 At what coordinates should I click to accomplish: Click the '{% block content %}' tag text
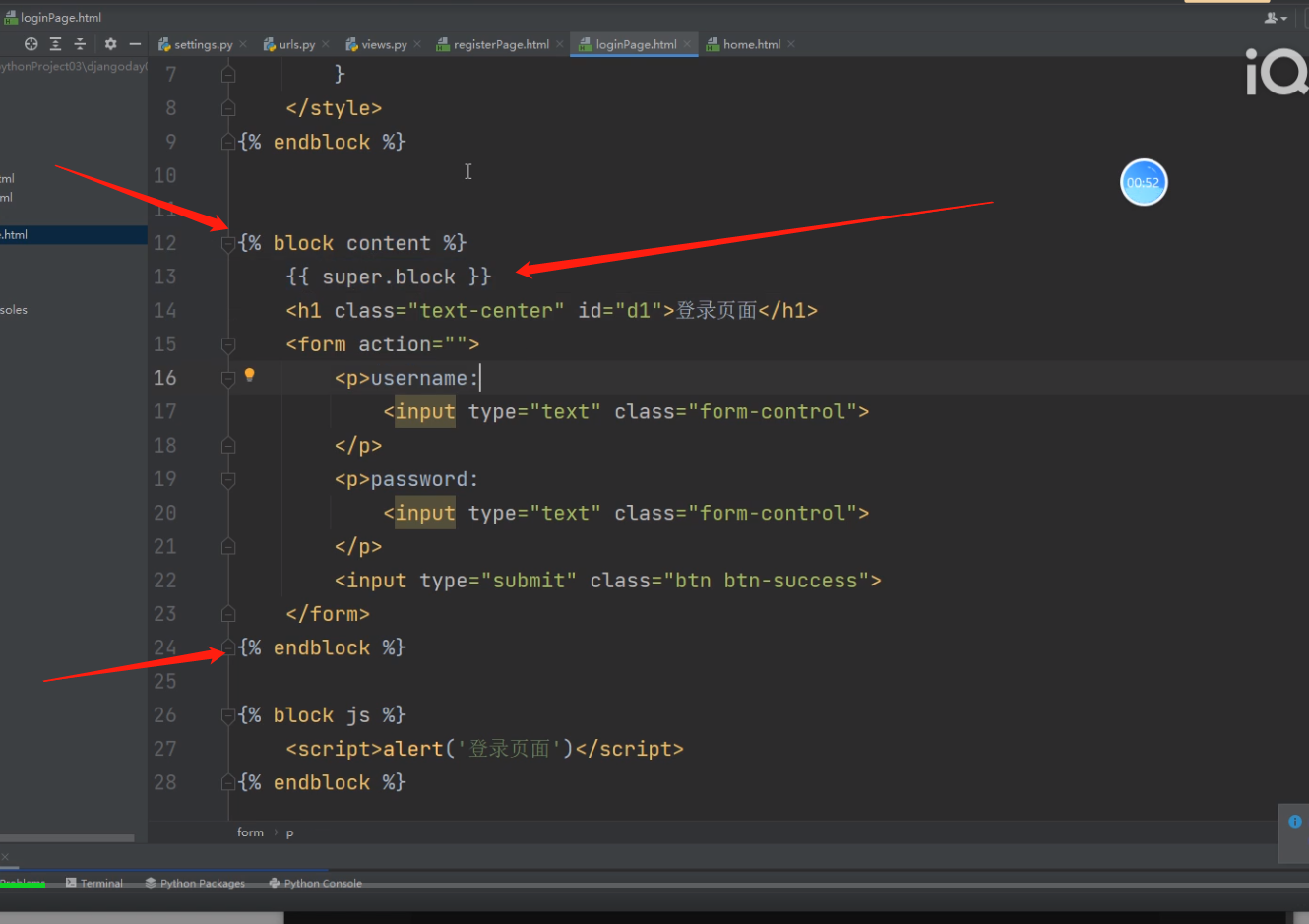tap(352, 243)
